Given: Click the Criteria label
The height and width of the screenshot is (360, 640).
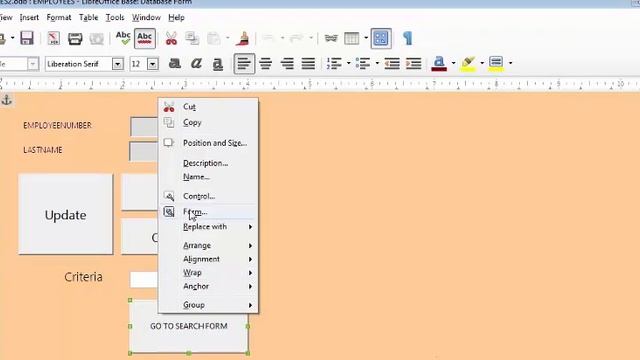Looking at the screenshot, I should click(83, 277).
